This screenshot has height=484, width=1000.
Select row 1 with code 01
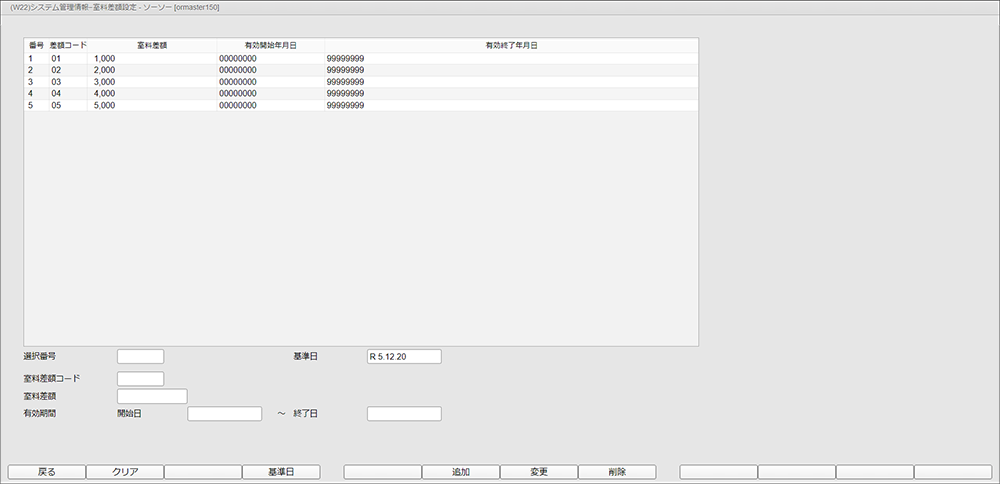[x=57, y=59]
